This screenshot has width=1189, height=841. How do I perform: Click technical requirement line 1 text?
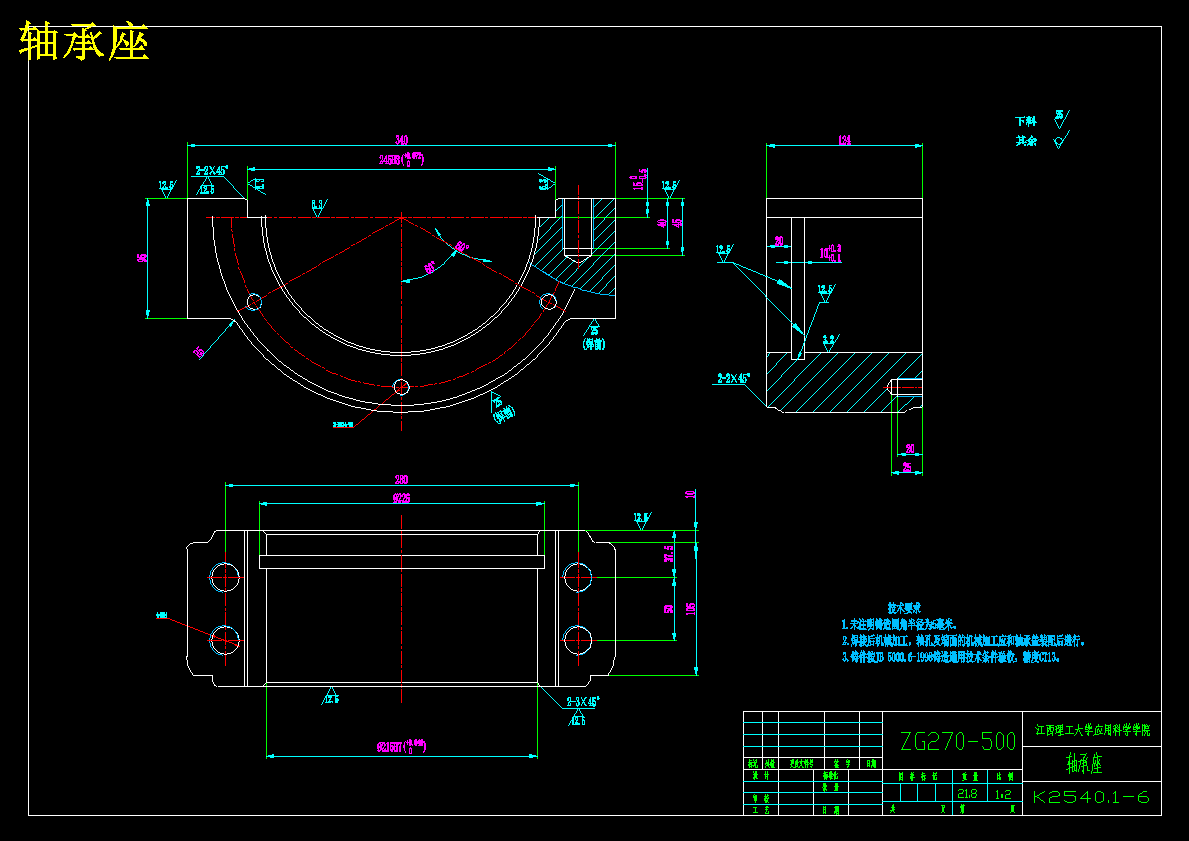point(899,625)
